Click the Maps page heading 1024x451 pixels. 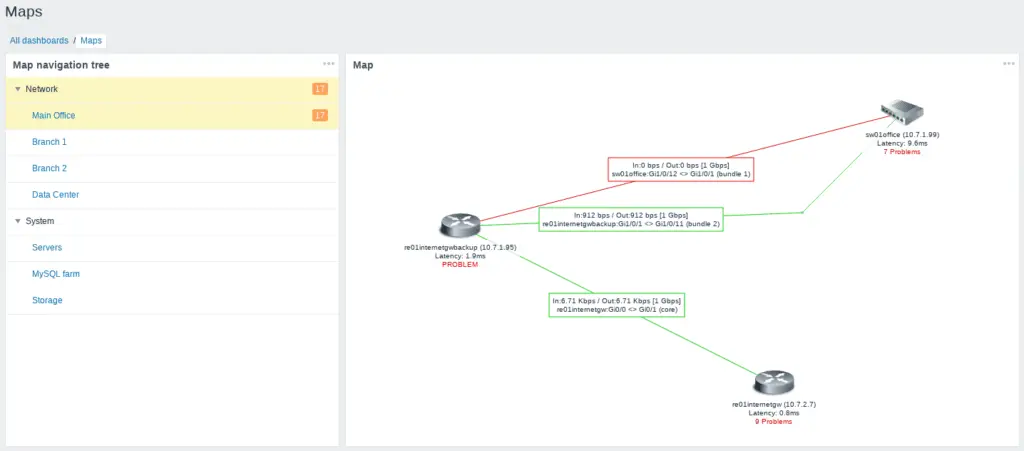(24, 11)
